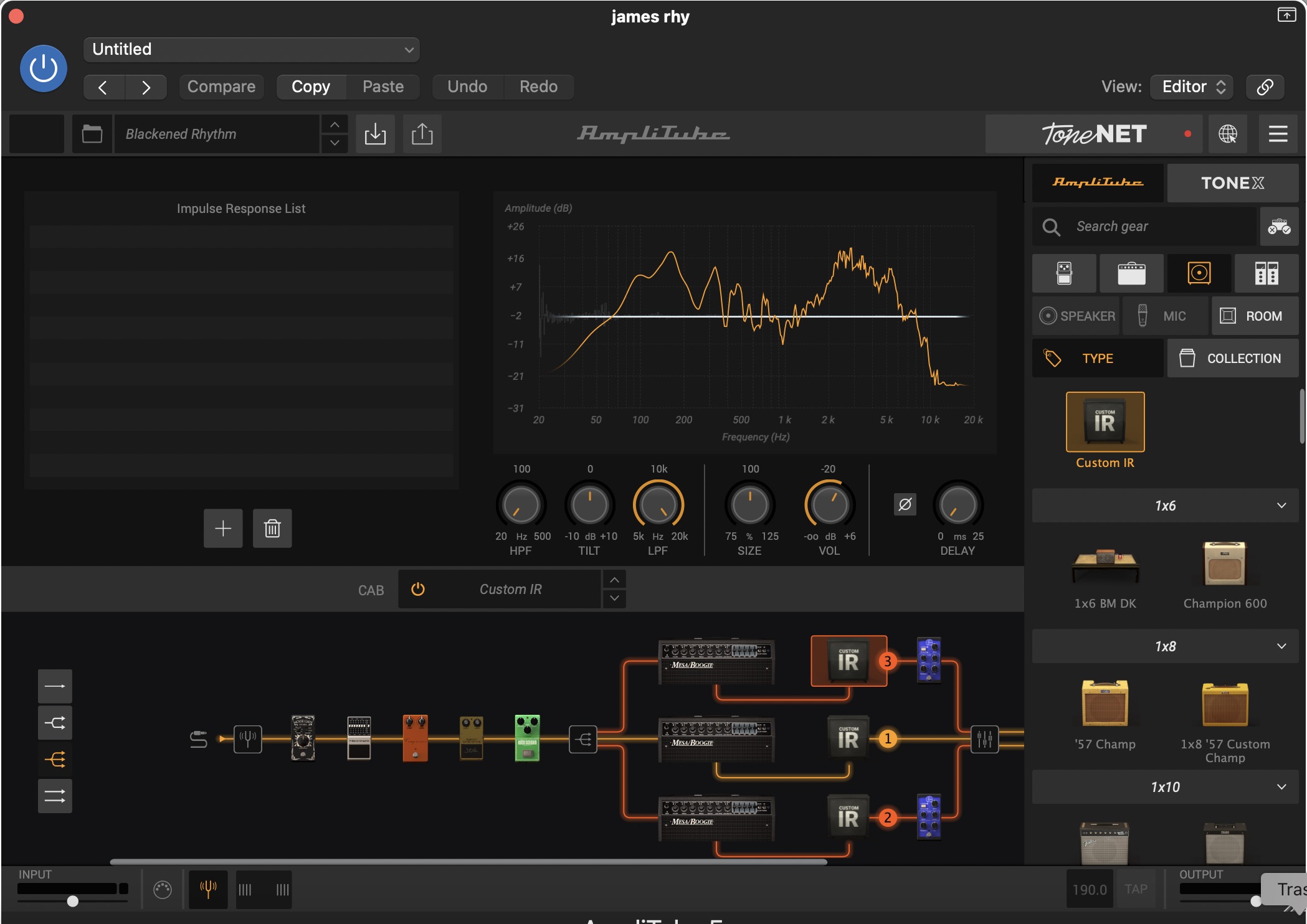The image size is (1307, 924).
Task: Click the globe web icon
Action: click(x=1228, y=134)
